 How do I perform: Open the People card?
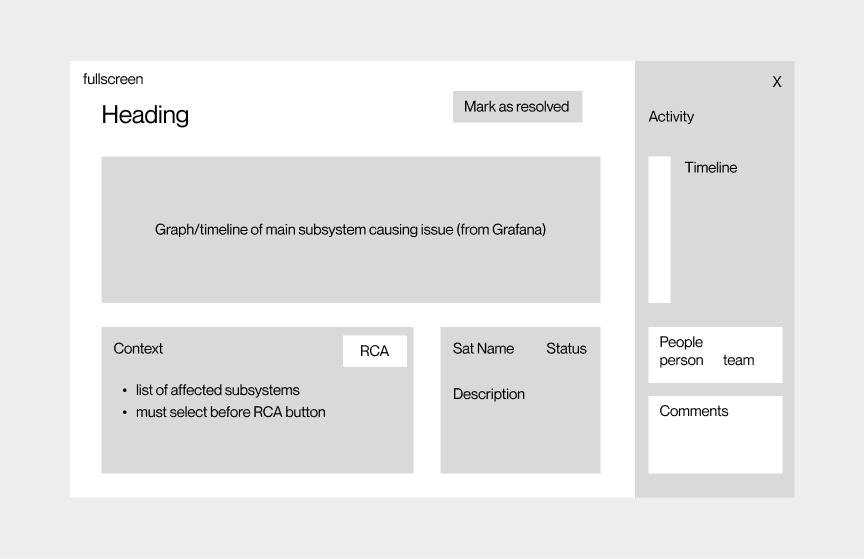[x=715, y=354]
